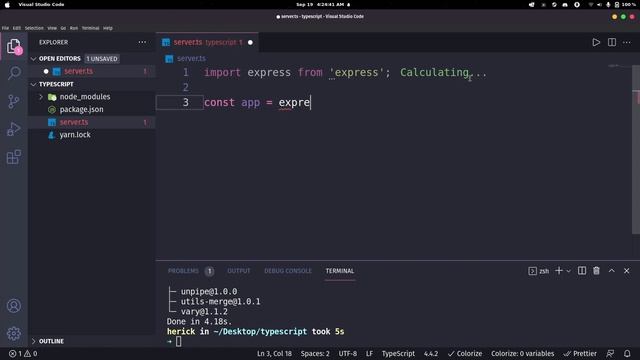Click the terminal prompt input
Image resolution: width=640 pixels, height=360 pixels.
click(178, 341)
